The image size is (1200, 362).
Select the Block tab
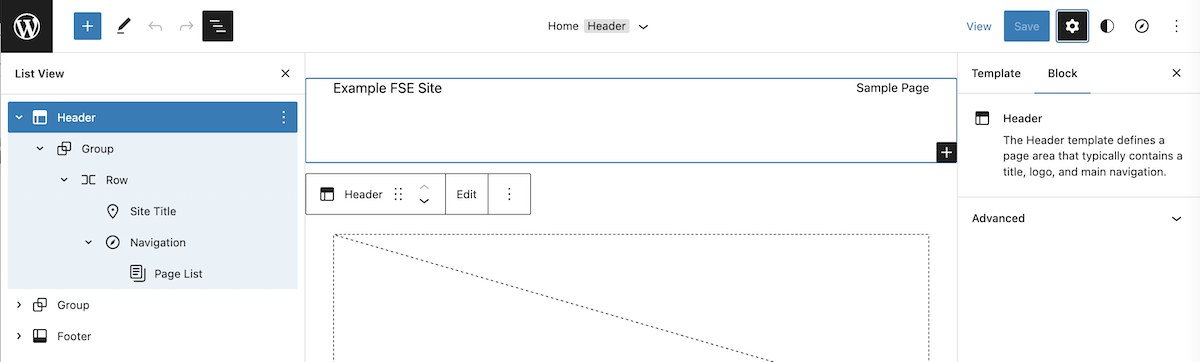click(1062, 73)
